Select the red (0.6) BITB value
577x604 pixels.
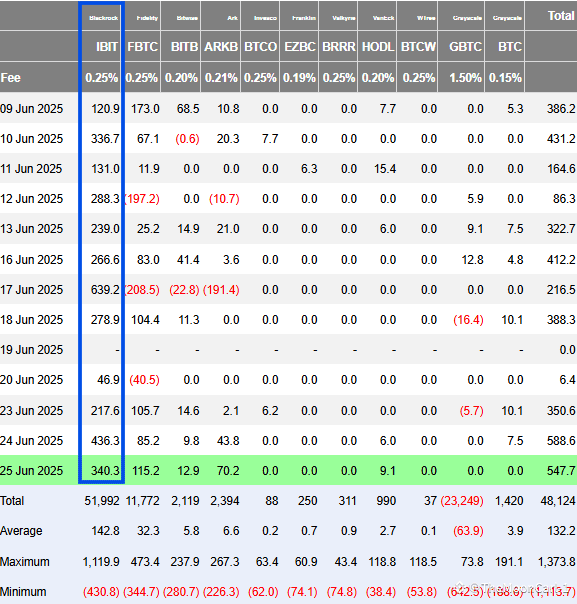click(187, 139)
